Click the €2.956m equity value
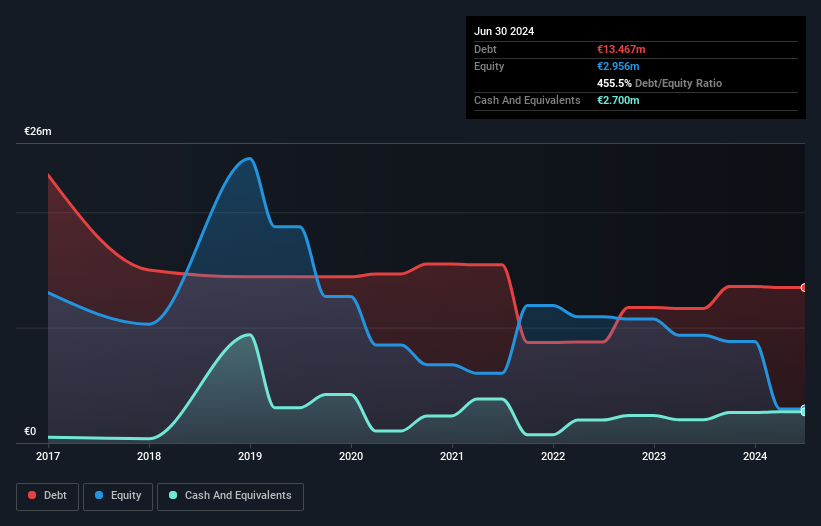 coord(618,66)
